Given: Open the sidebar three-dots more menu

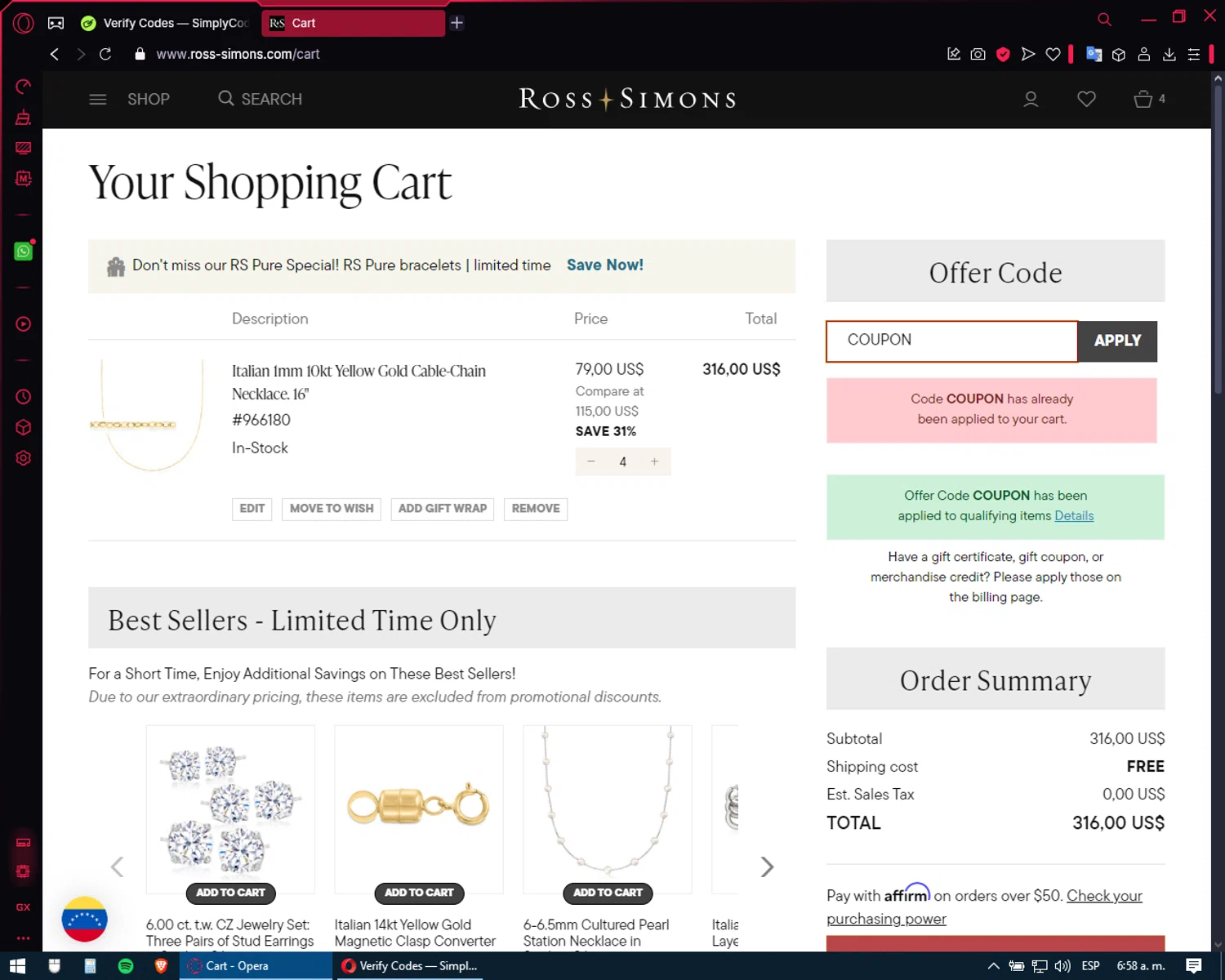Looking at the screenshot, I should point(24,938).
